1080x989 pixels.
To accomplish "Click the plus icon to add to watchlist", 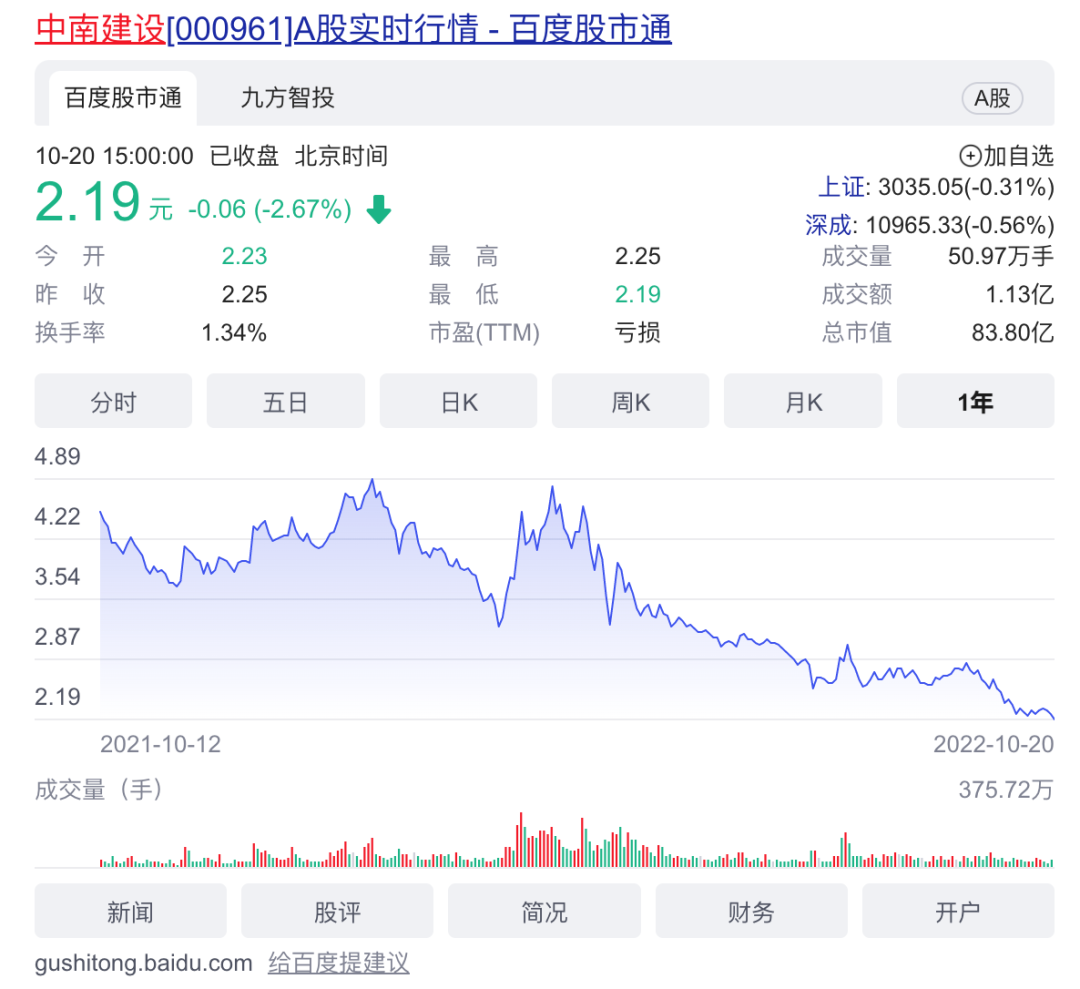I will pos(970,156).
